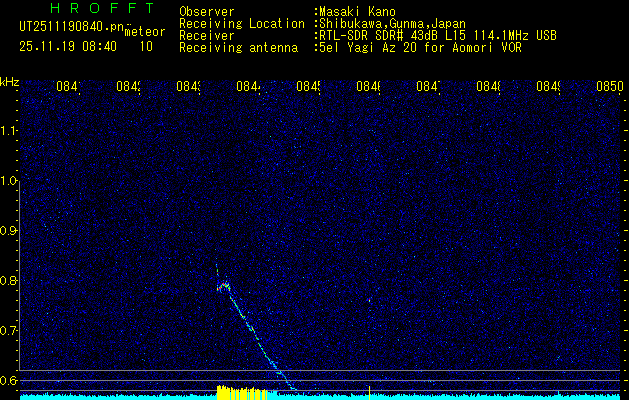Click the thin yellow spike under 0846

[369, 392]
